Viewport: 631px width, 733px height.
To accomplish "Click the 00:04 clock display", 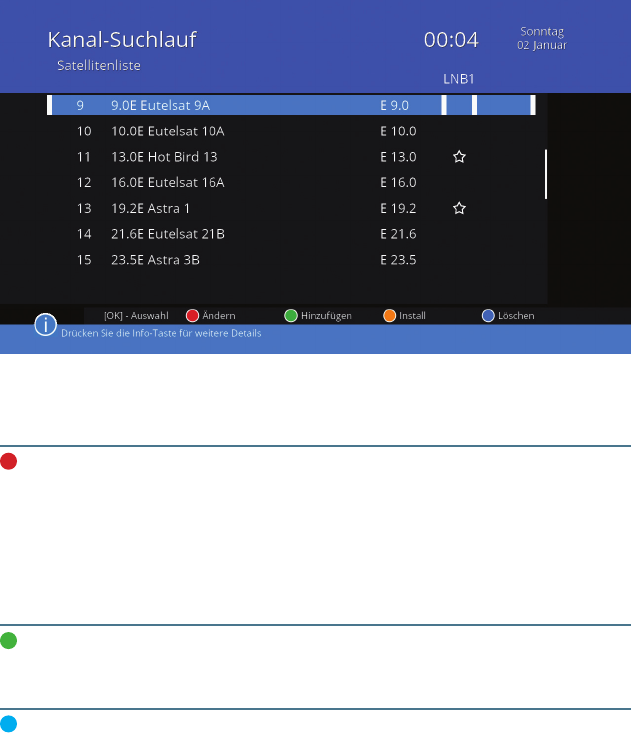I will [x=451, y=40].
